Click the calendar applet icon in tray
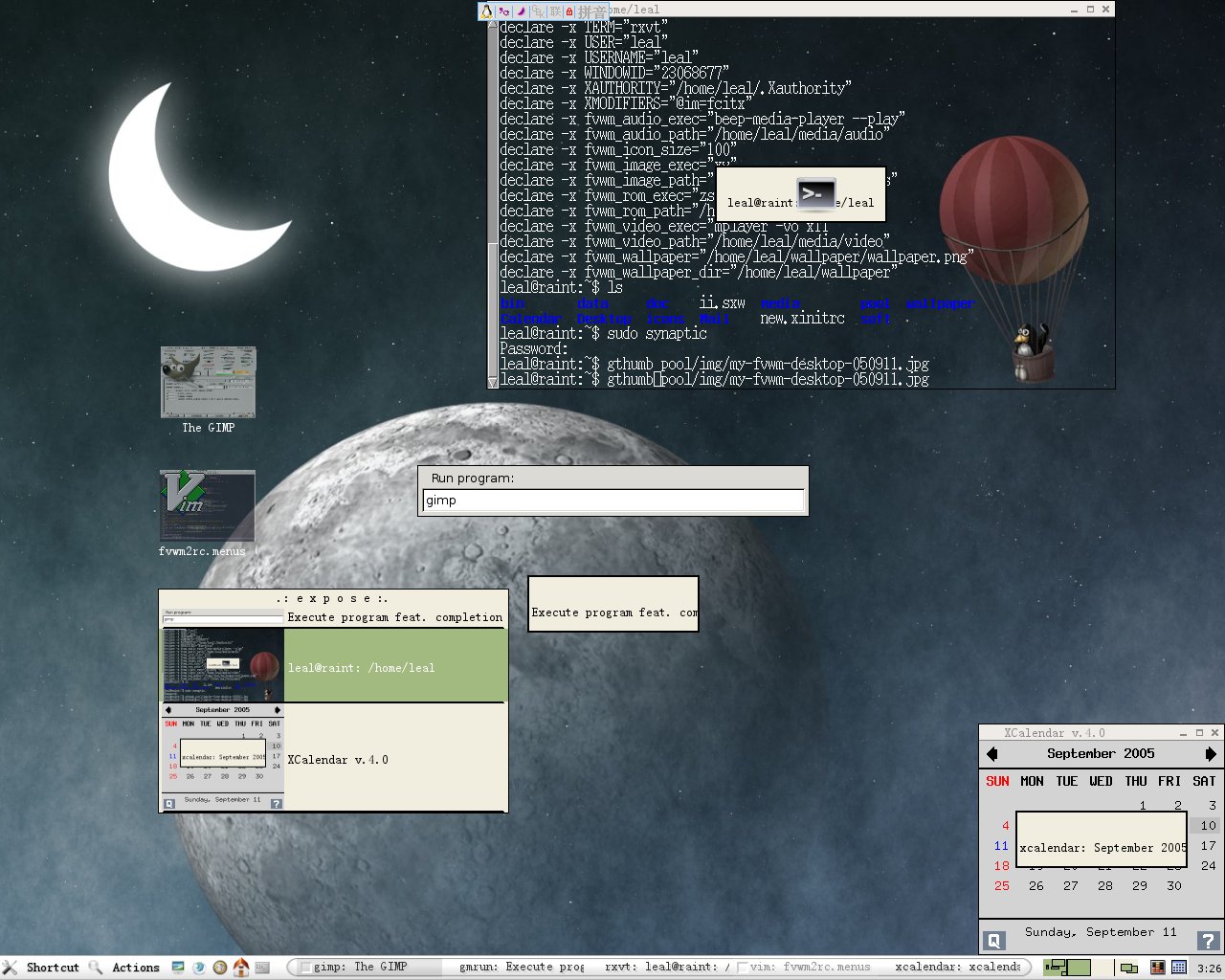Image resolution: width=1225 pixels, height=980 pixels. tap(1179, 968)
